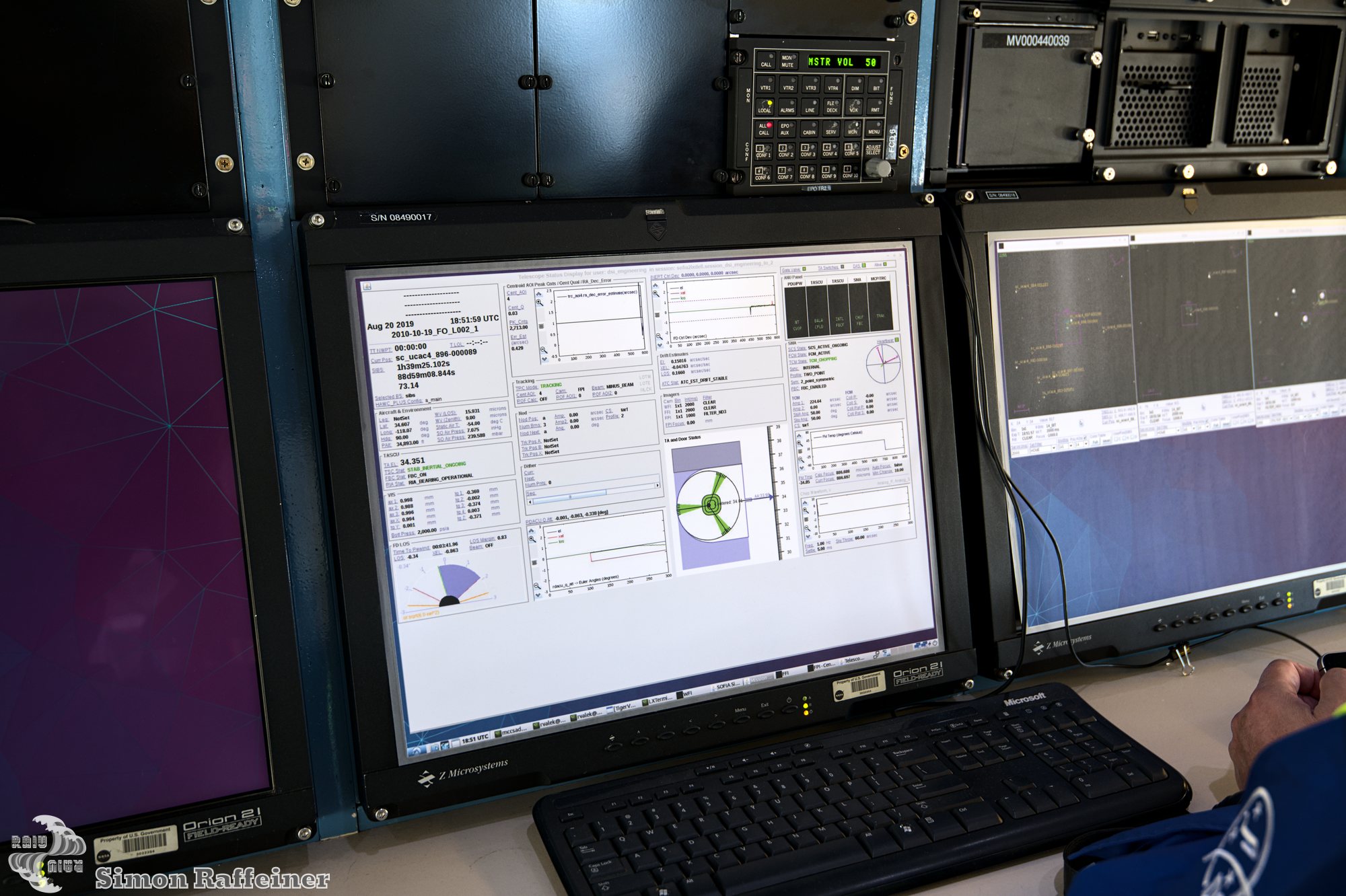Zoom in on the Chop Waveform plot
1346x896 pixels.
click(806, 510)
